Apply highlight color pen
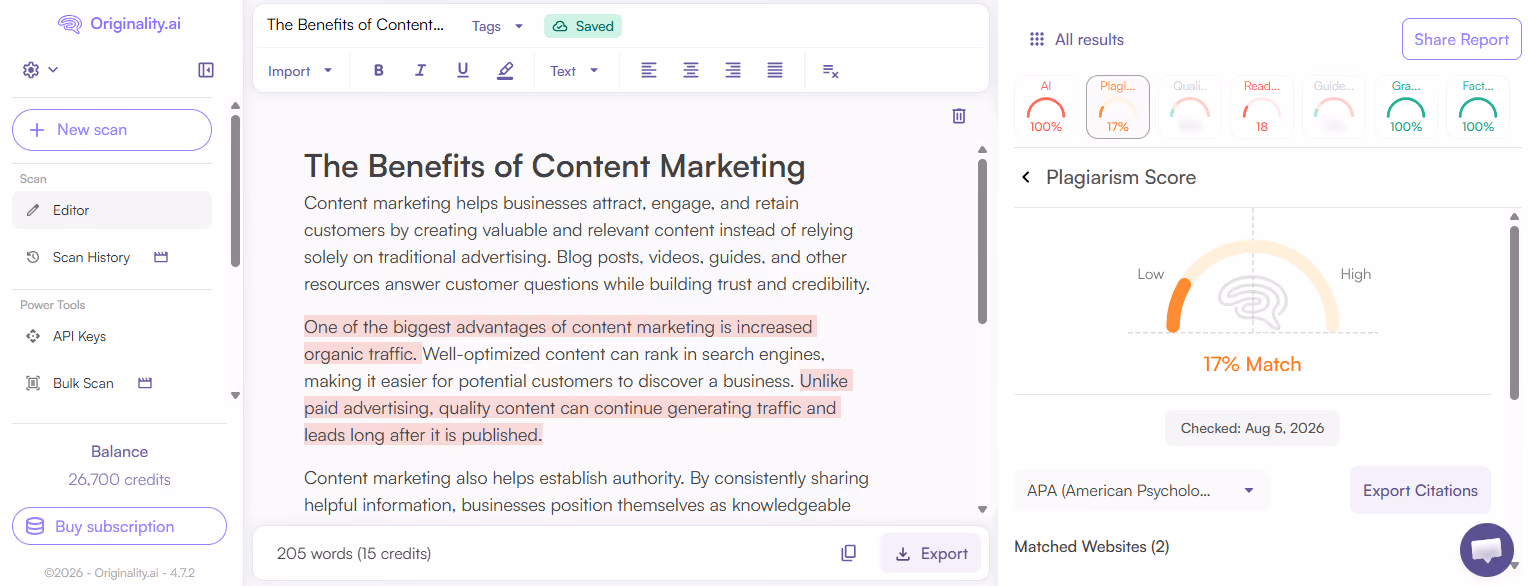Image resolution: width=1528 pixels, height=586 pixels. point(505,71)
